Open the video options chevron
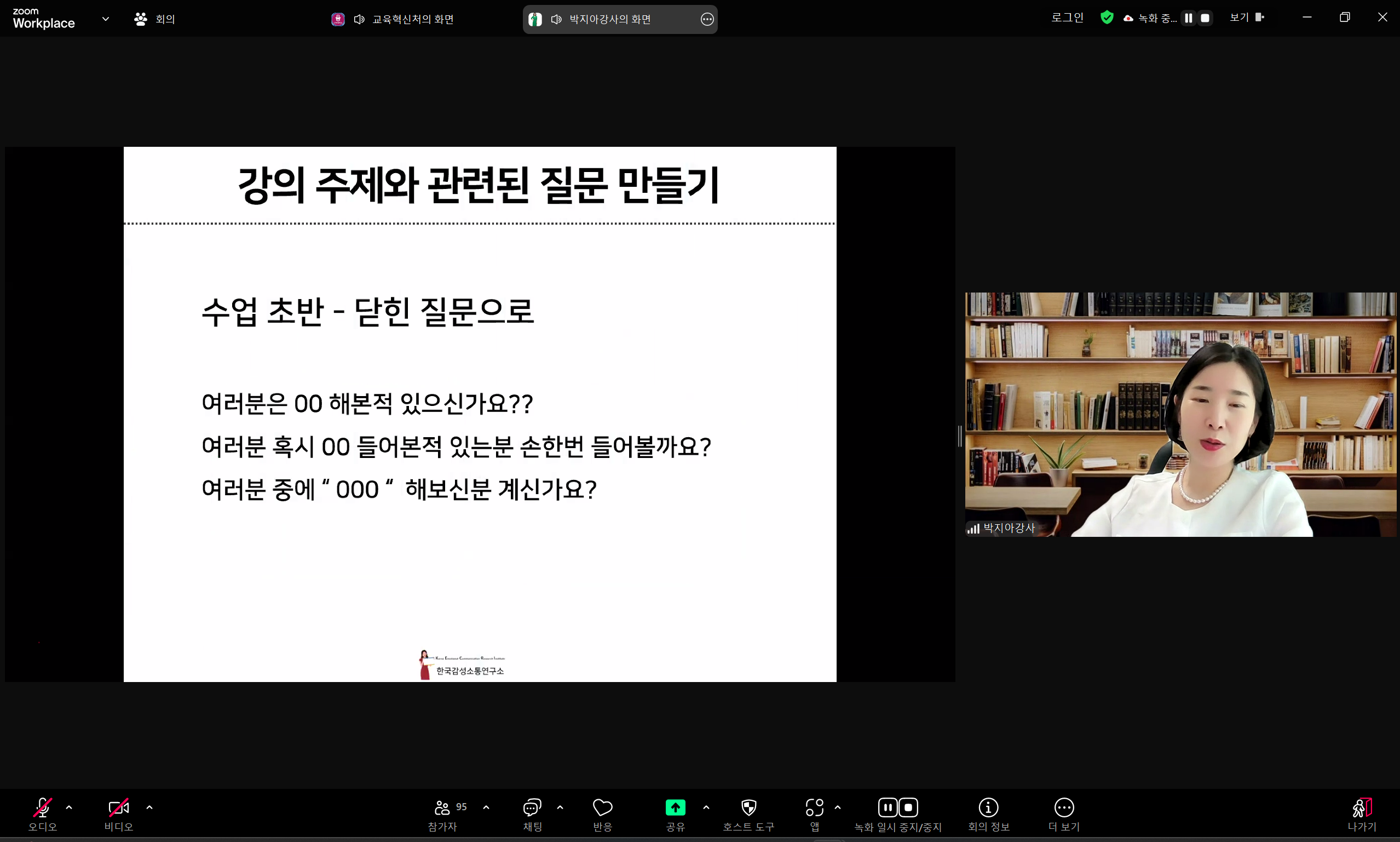Image resolution: width=1400 pixels, height=842 pixels. pyautogui.click(x=149, y=807)
